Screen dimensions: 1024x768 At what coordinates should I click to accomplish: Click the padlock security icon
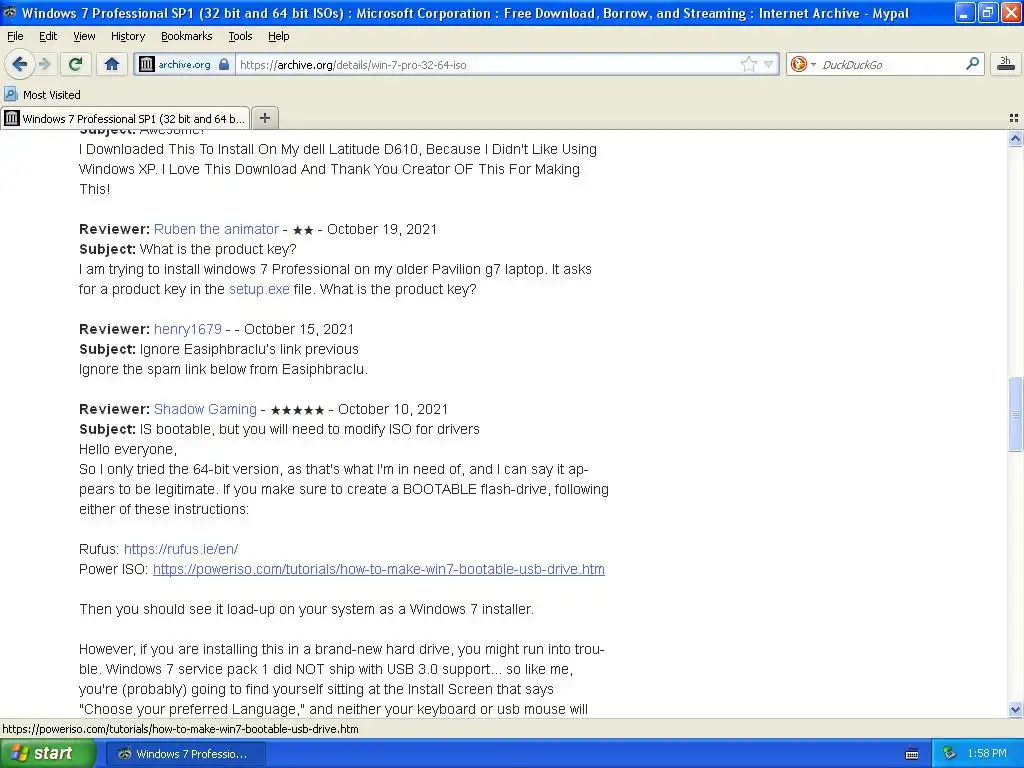click(224, 64)
